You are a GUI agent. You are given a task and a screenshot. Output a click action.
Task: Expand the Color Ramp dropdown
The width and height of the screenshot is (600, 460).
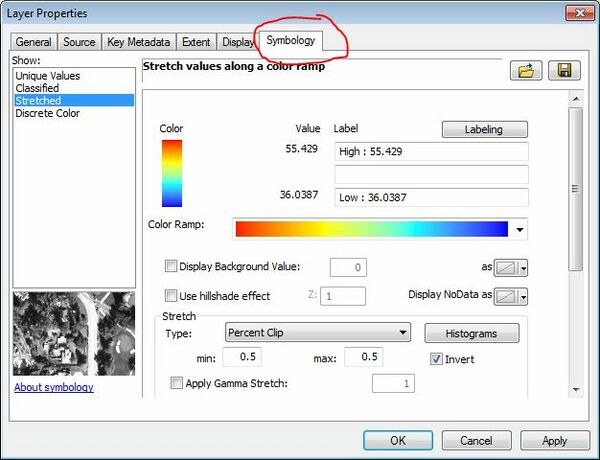click(x=520, y=229)
